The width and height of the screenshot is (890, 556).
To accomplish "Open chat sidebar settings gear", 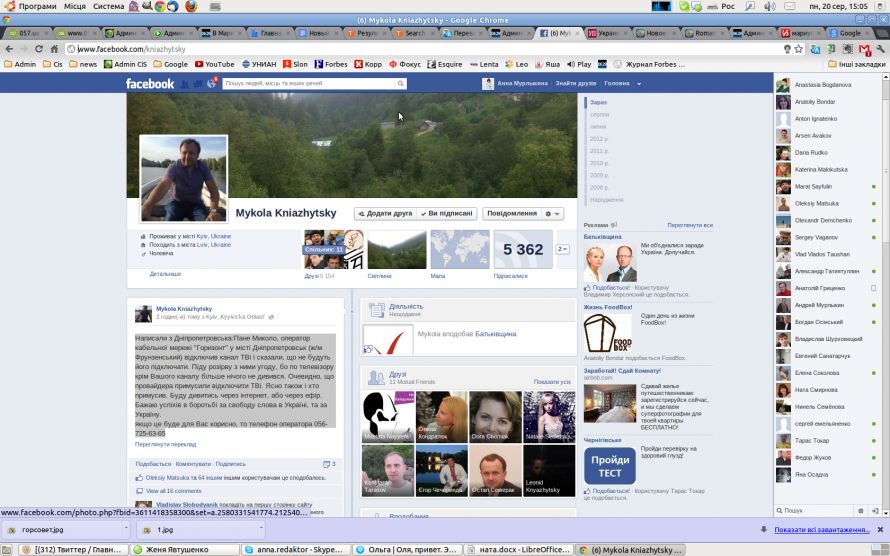I will (860, 511).
